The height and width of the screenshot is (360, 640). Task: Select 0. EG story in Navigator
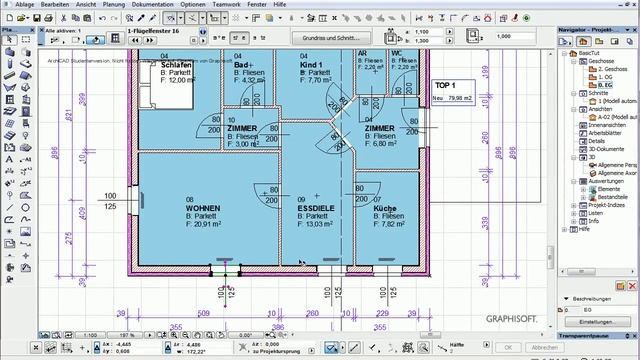(x=605, y=85)
